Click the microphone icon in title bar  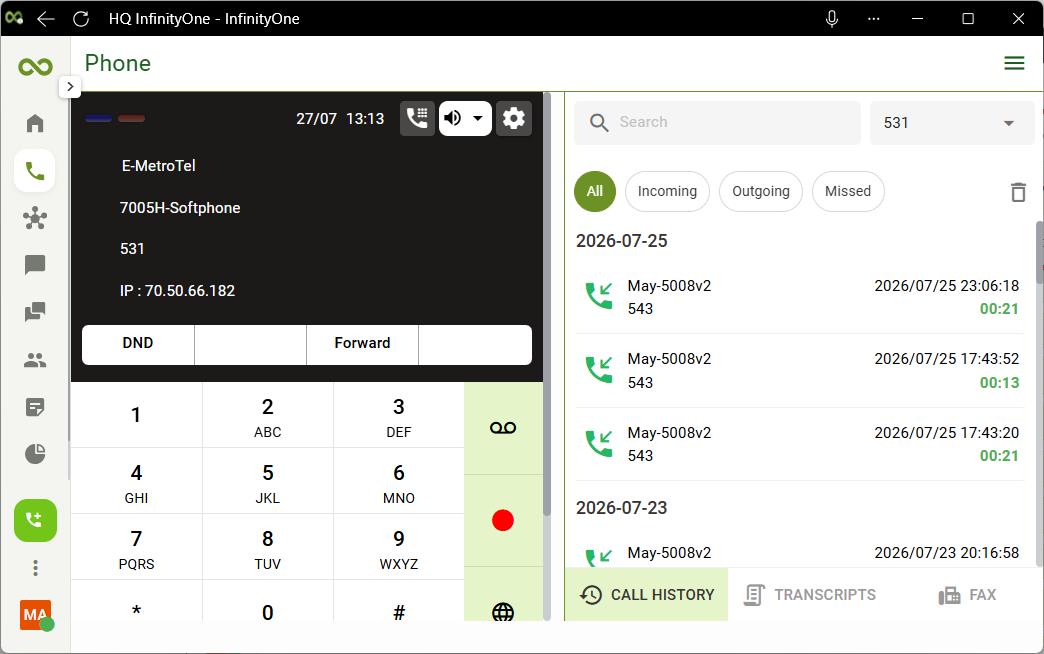832,19
